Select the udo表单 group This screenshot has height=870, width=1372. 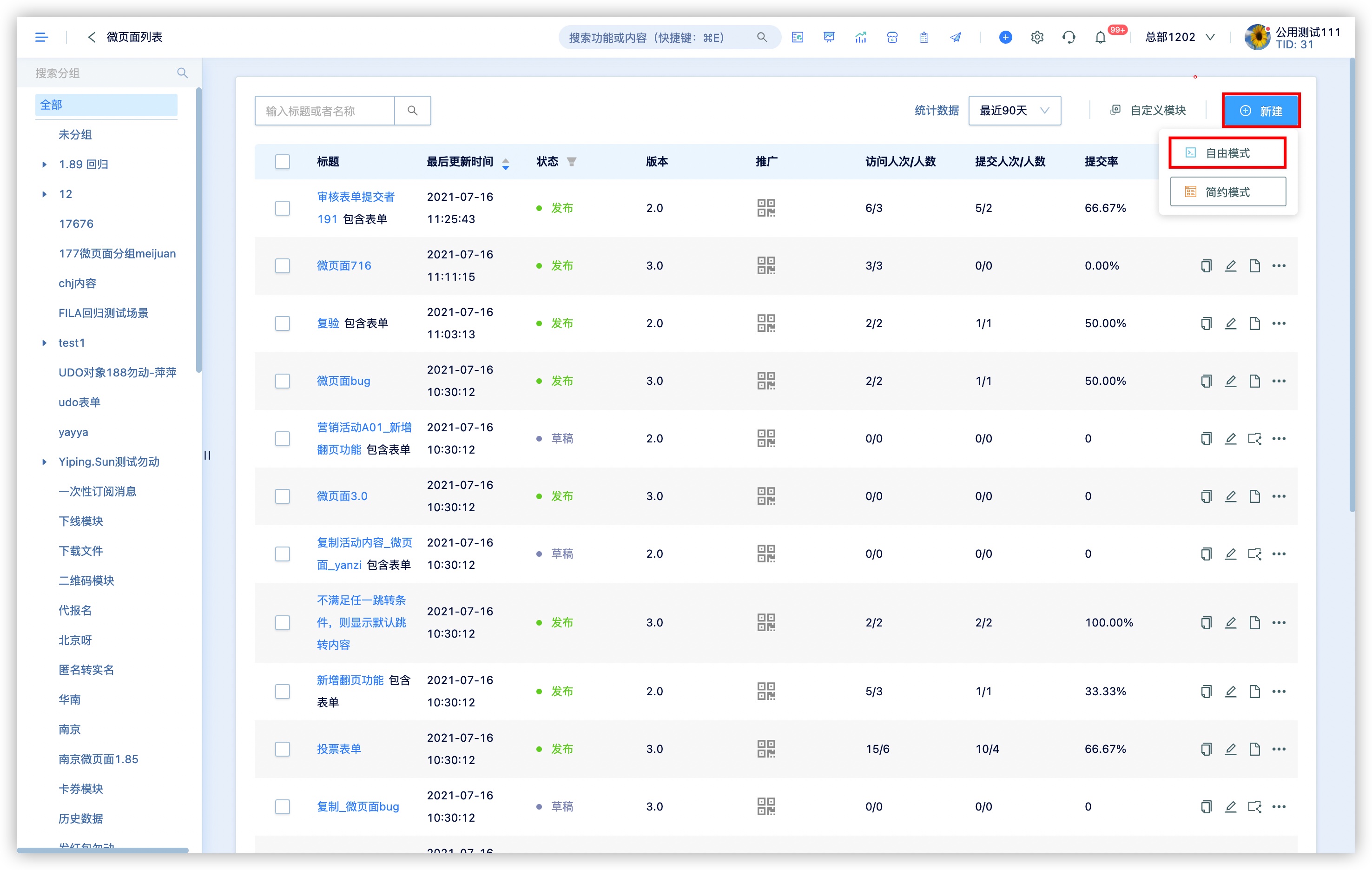click(79, 402)
